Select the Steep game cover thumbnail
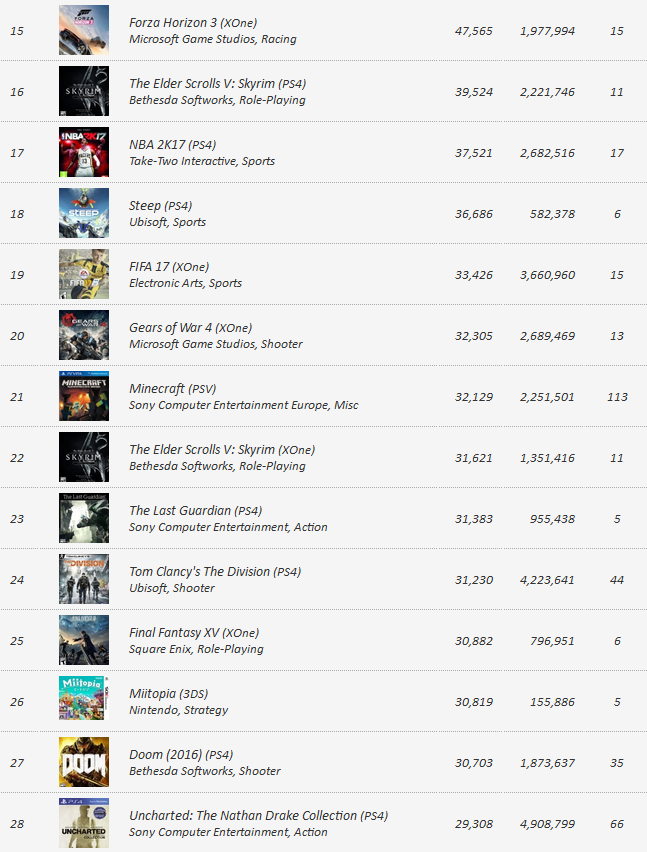The width and height of the screenshot is (647, 852). pyautogui.click(x=84, y=214)
